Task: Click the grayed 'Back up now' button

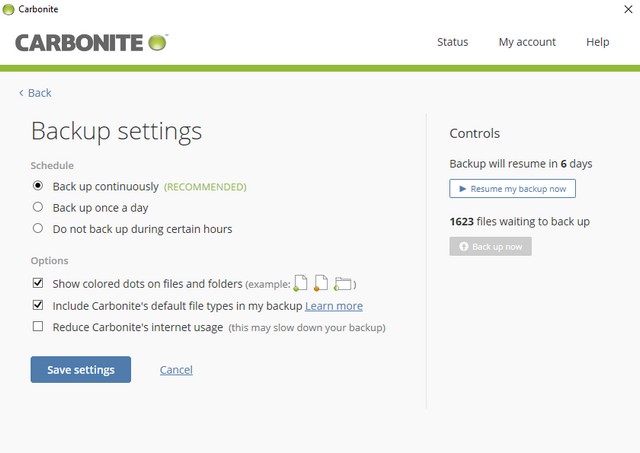Action: pyautogui.click(x=490, y=246)
